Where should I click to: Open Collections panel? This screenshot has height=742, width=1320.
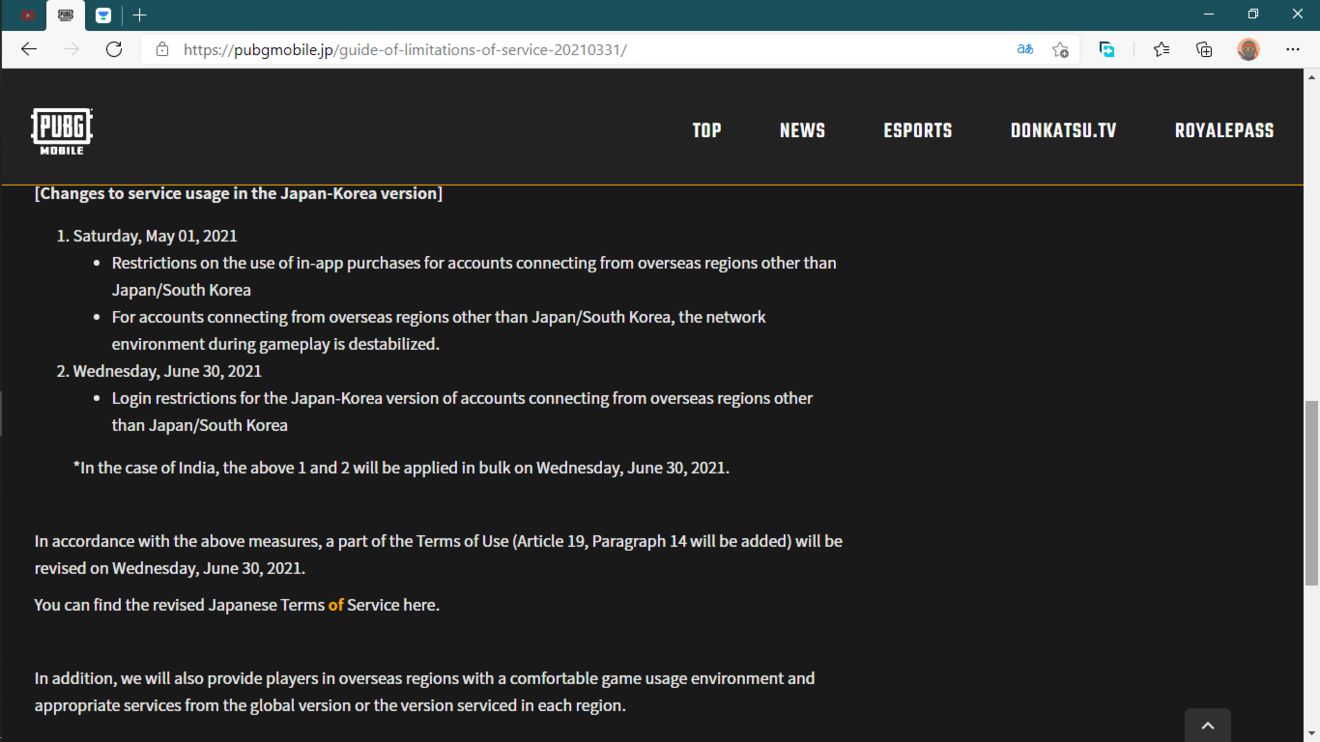1204,49
